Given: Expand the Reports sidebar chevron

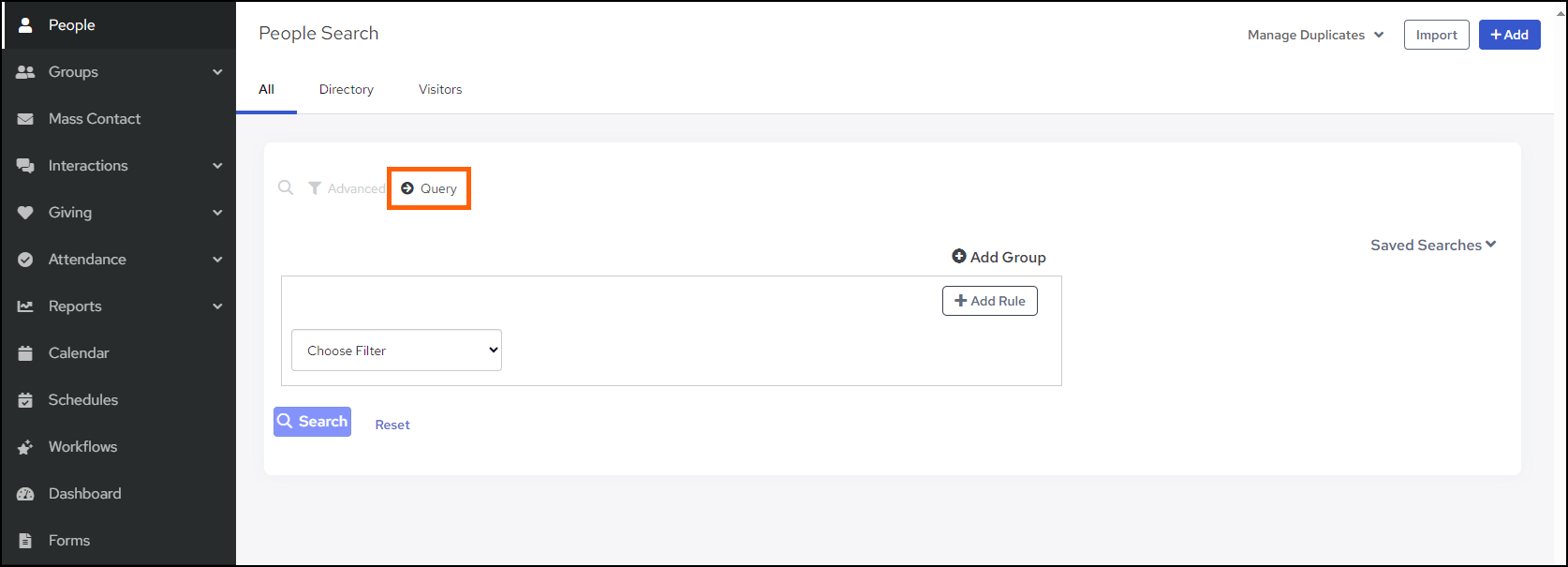Looking at the screenshot, I should [217, 306].
